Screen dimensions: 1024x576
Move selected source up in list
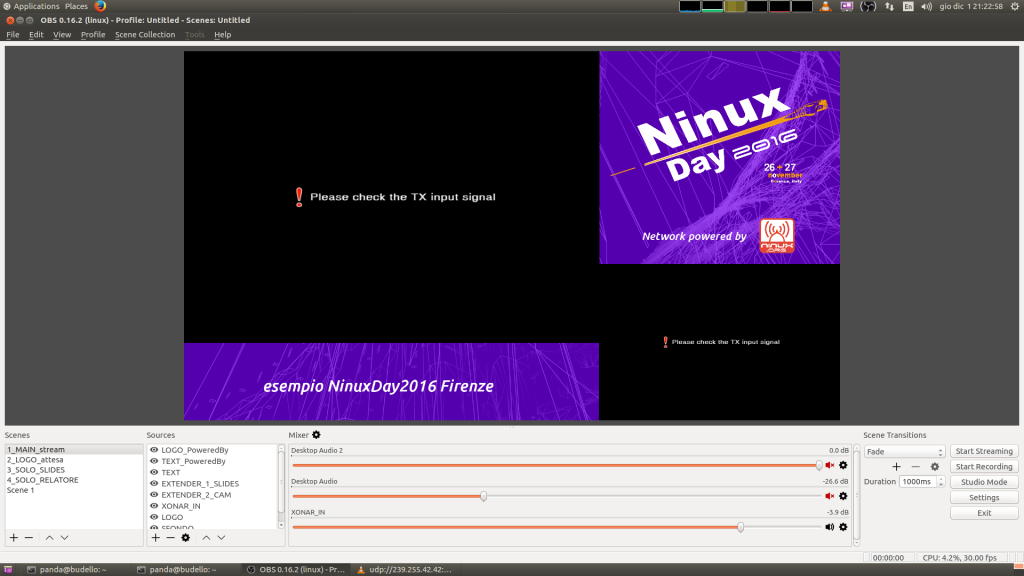206,538
